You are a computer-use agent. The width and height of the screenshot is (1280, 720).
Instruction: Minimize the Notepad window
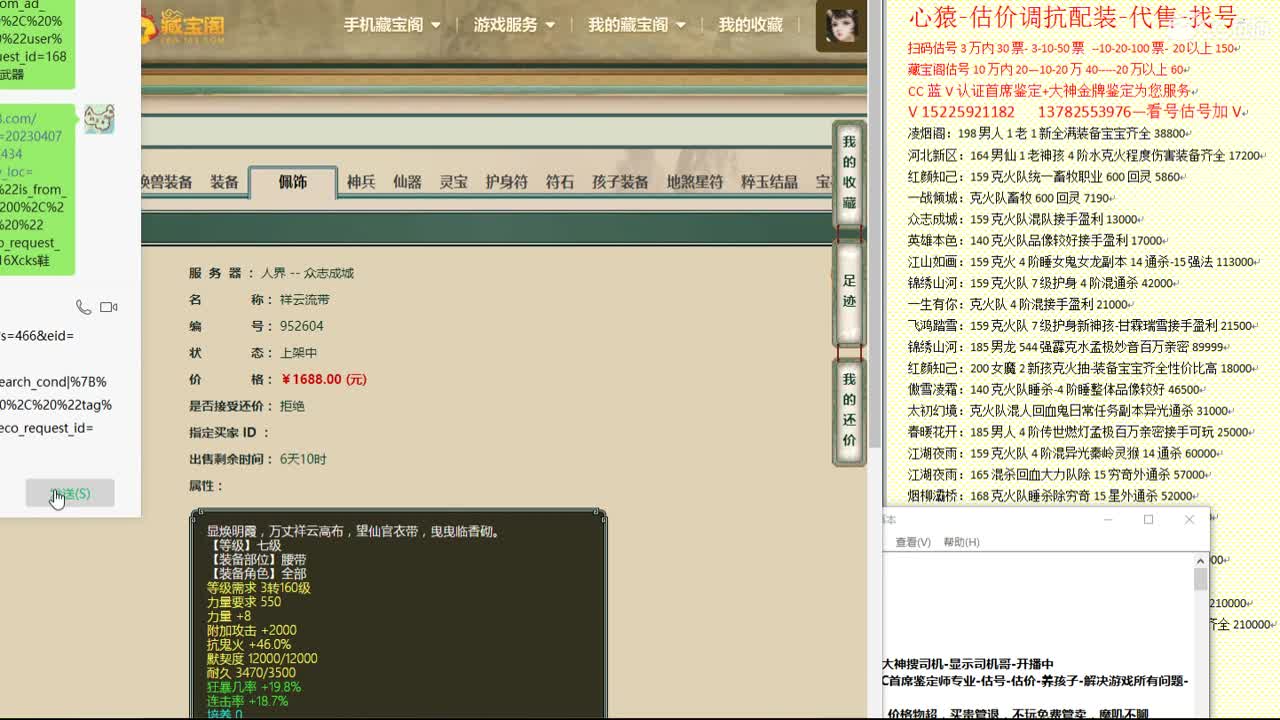pos(1107,520)
